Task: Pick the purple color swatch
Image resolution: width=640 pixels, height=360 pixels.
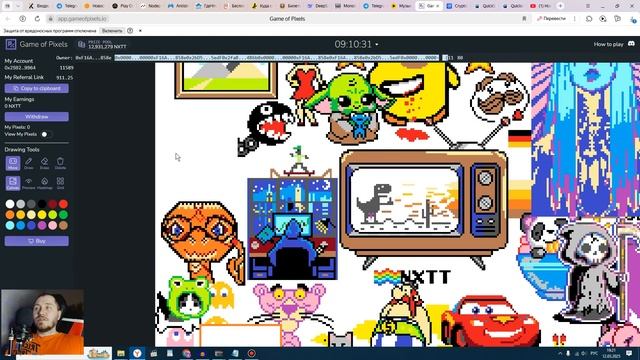Action: (42, 225)
